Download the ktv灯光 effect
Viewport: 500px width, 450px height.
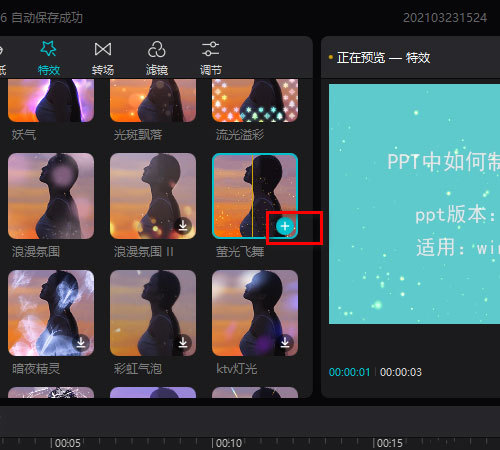[x=285, y=343]
